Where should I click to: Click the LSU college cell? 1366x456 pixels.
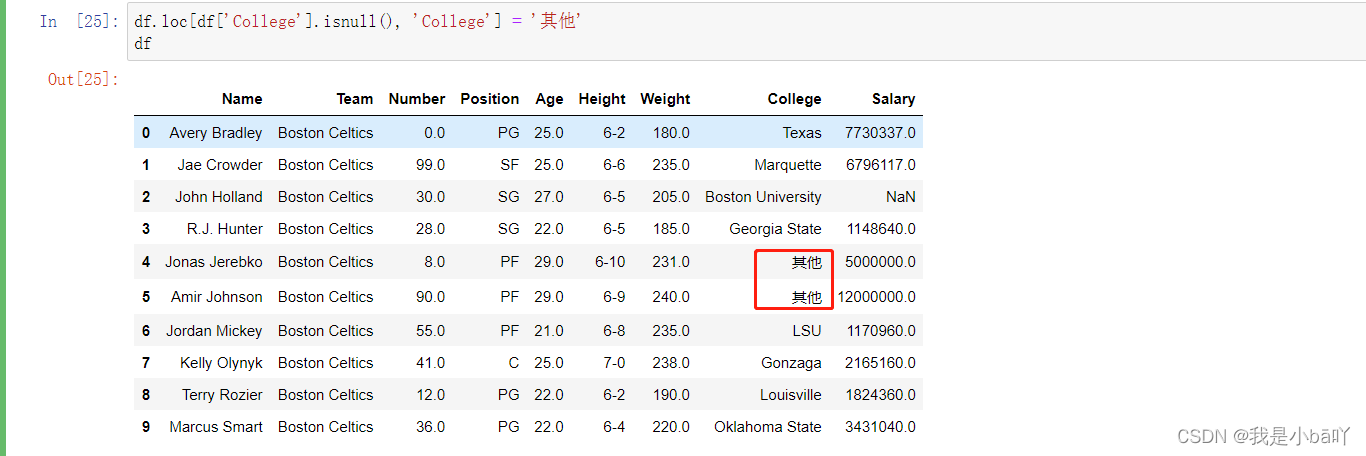tap(806, 331)
